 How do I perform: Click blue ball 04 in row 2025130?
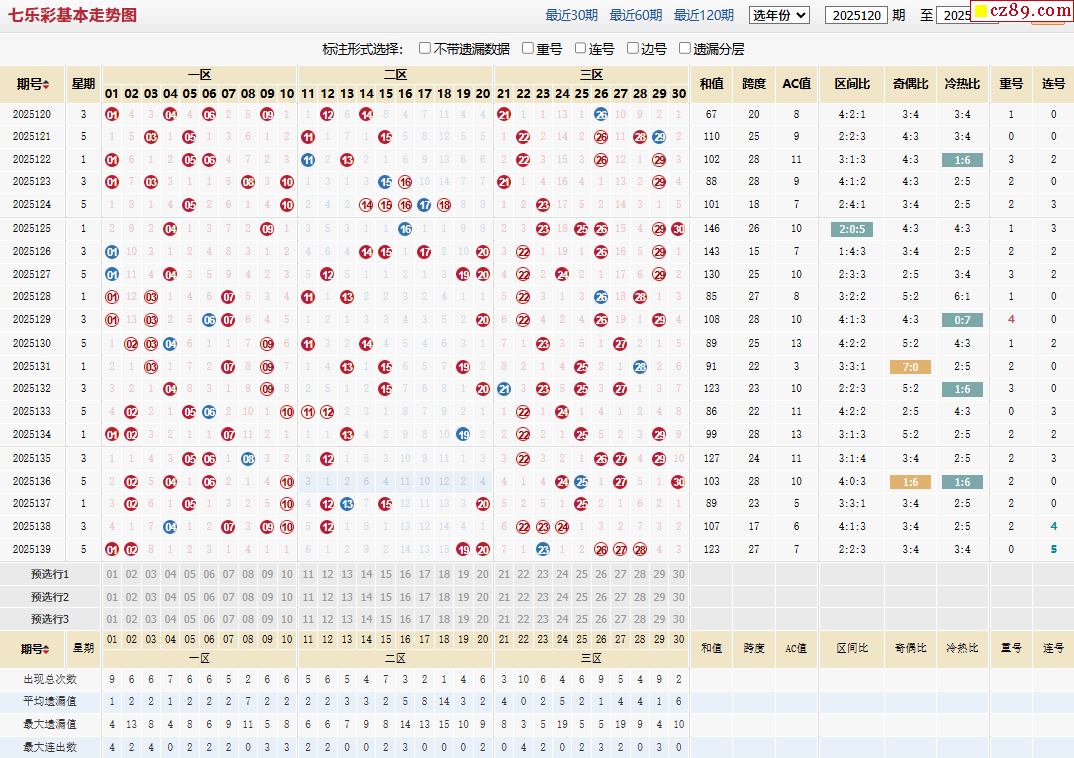[171, 344]
